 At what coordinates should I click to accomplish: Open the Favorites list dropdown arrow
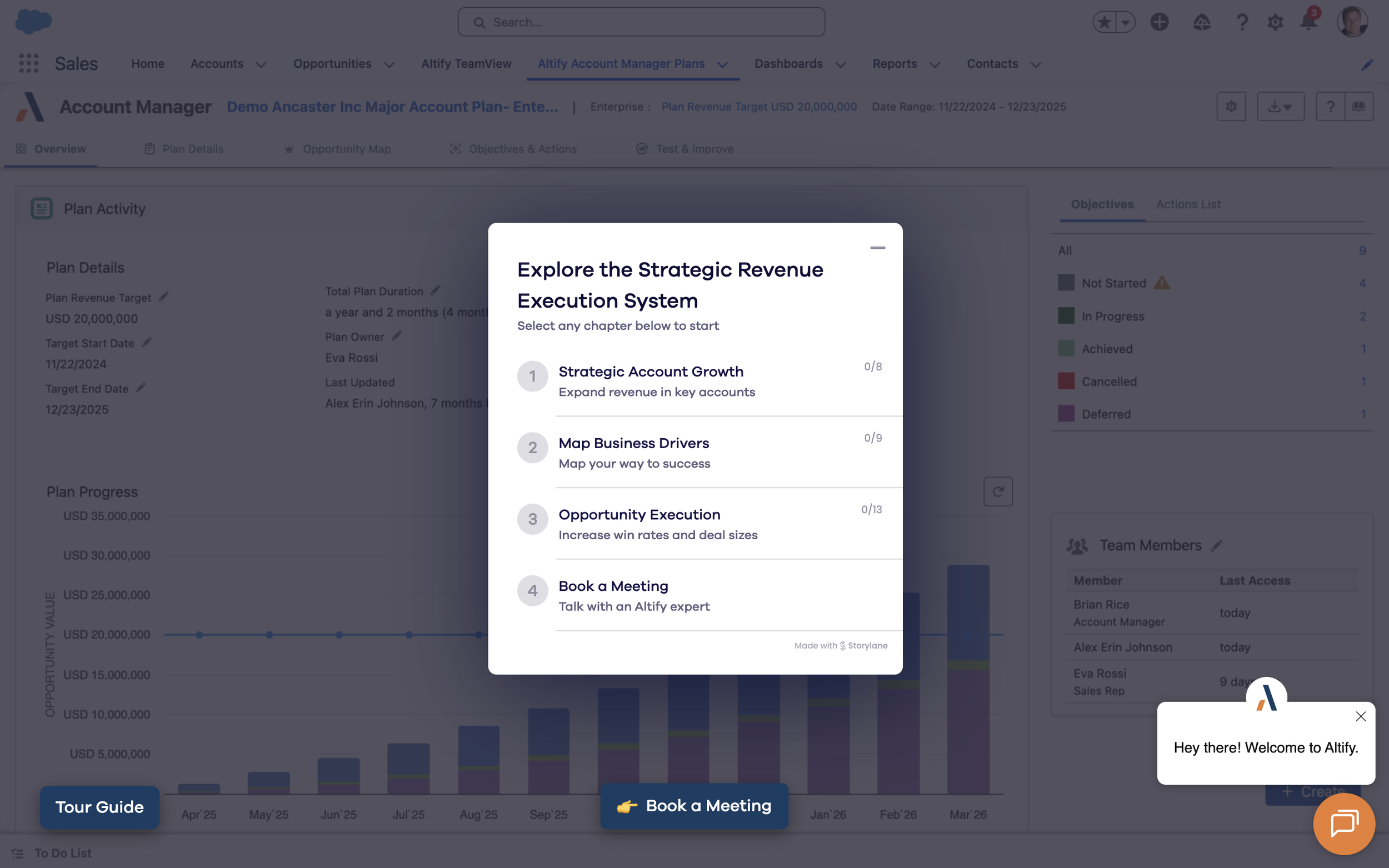click(x=1126, y=22)
